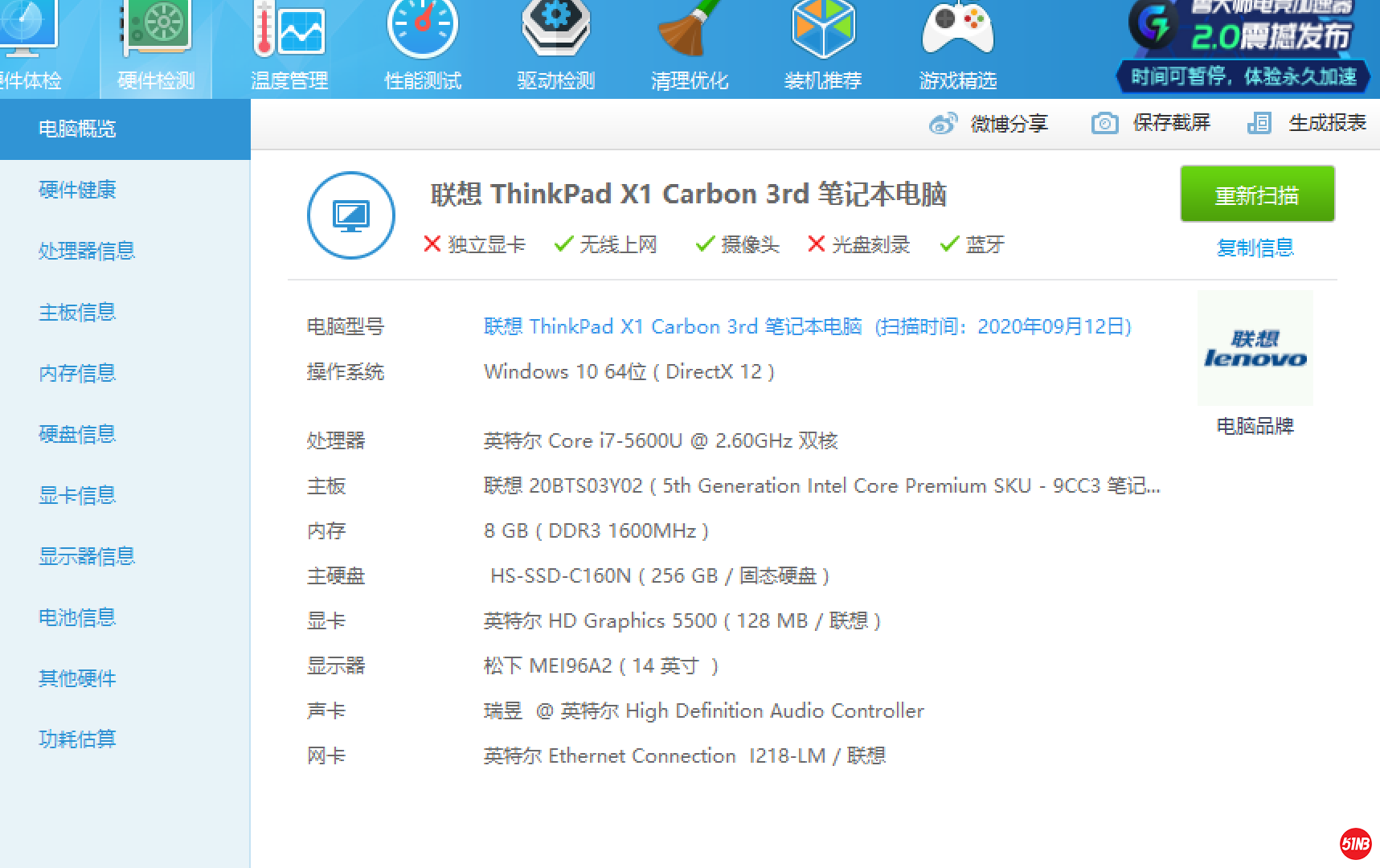Image resolution: width=1380 pixels, height=868 pixels.
Task: Click the 蓝牙 feature indicator
Action: (973, 244)
